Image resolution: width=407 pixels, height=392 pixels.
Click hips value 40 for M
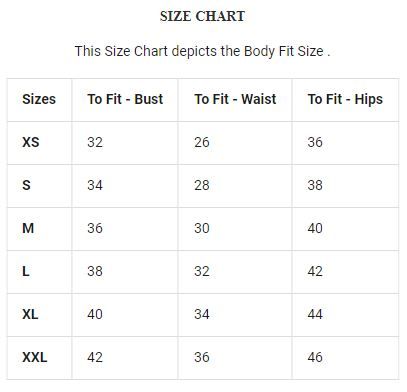click(x=315, y=228)
